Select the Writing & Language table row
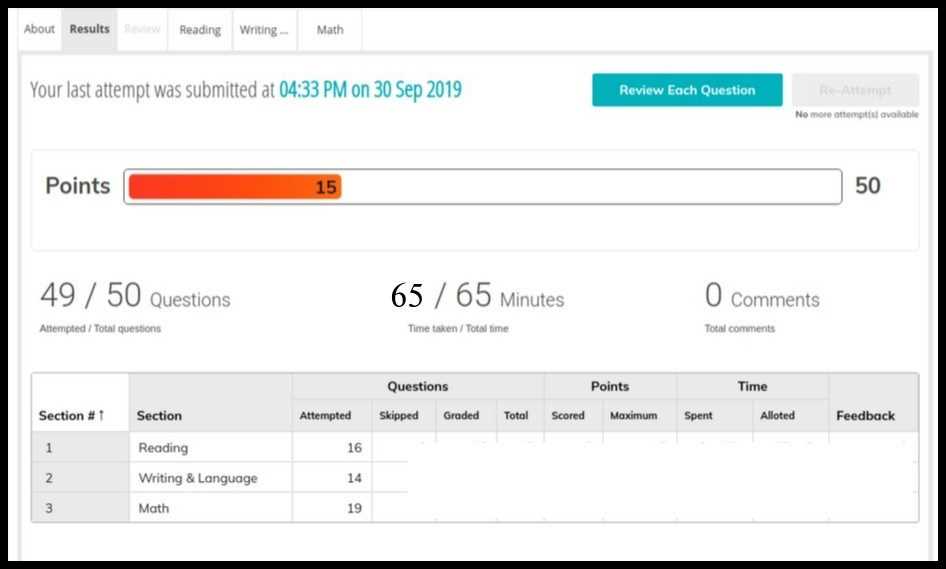The width and height of the screenshot is (946, 569). click(475, 477)
